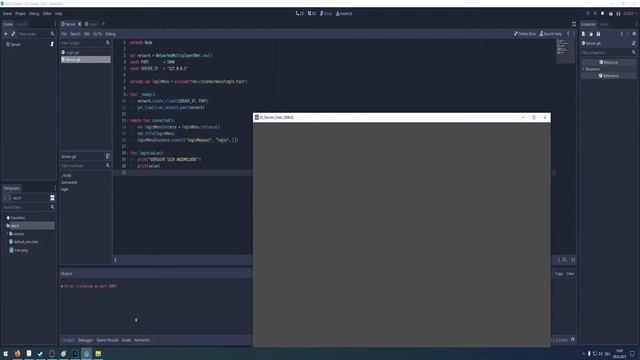
Task: Open script attached to Server node
Action: tap(52, 44)
